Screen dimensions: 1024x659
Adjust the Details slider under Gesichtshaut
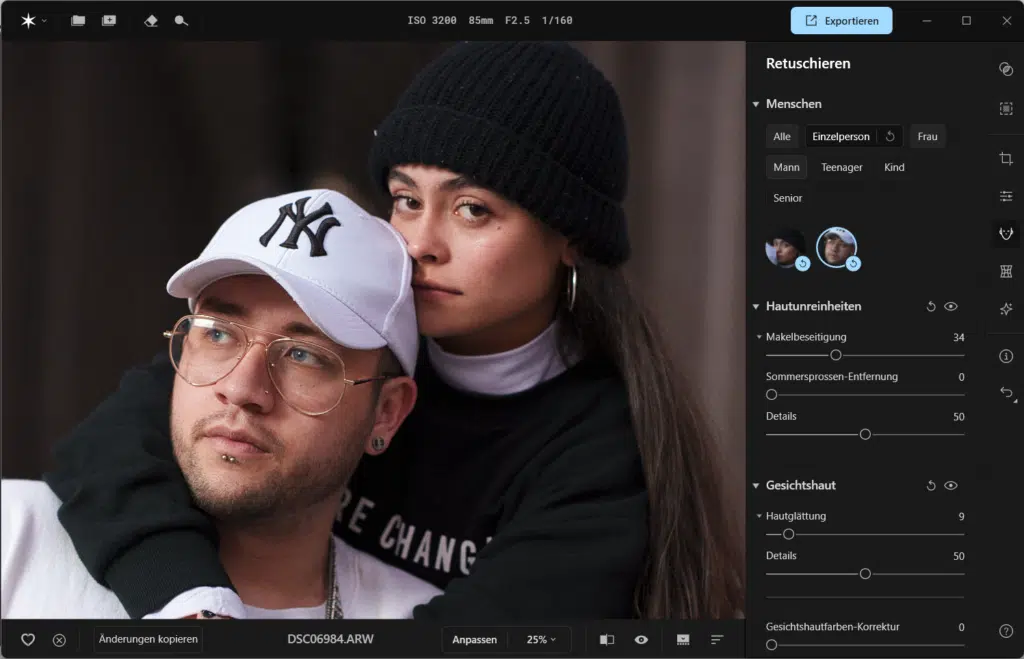pyautogui.click(x=865, y=574)
